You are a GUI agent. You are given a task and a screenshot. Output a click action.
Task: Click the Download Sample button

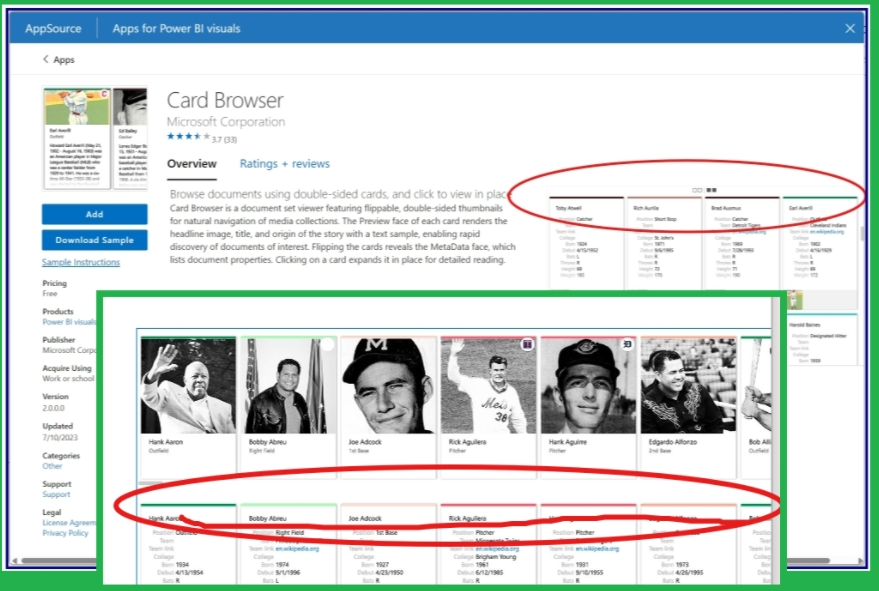[94, 240]
